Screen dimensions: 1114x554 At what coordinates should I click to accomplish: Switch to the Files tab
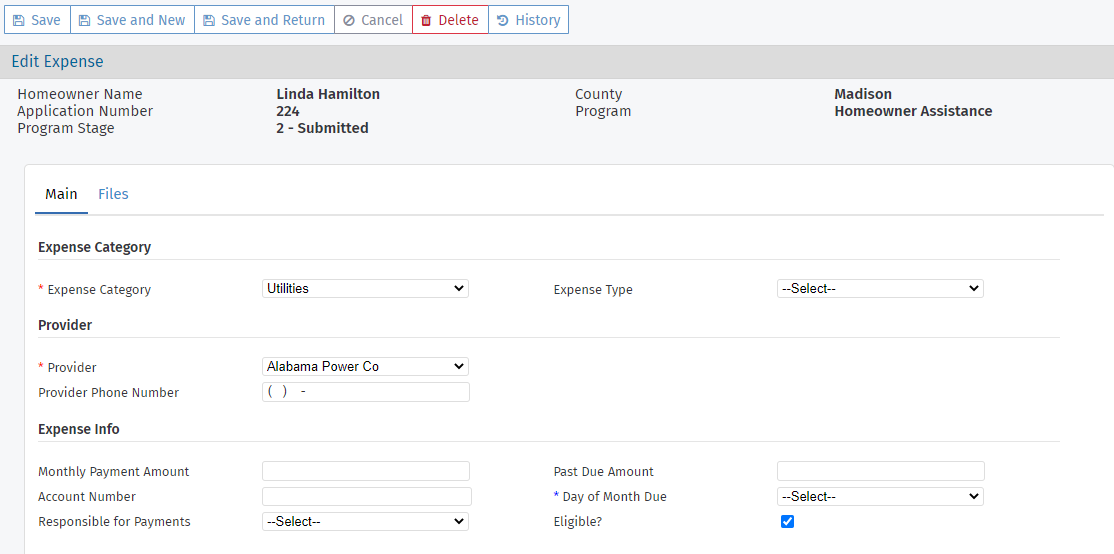point(113,194)
